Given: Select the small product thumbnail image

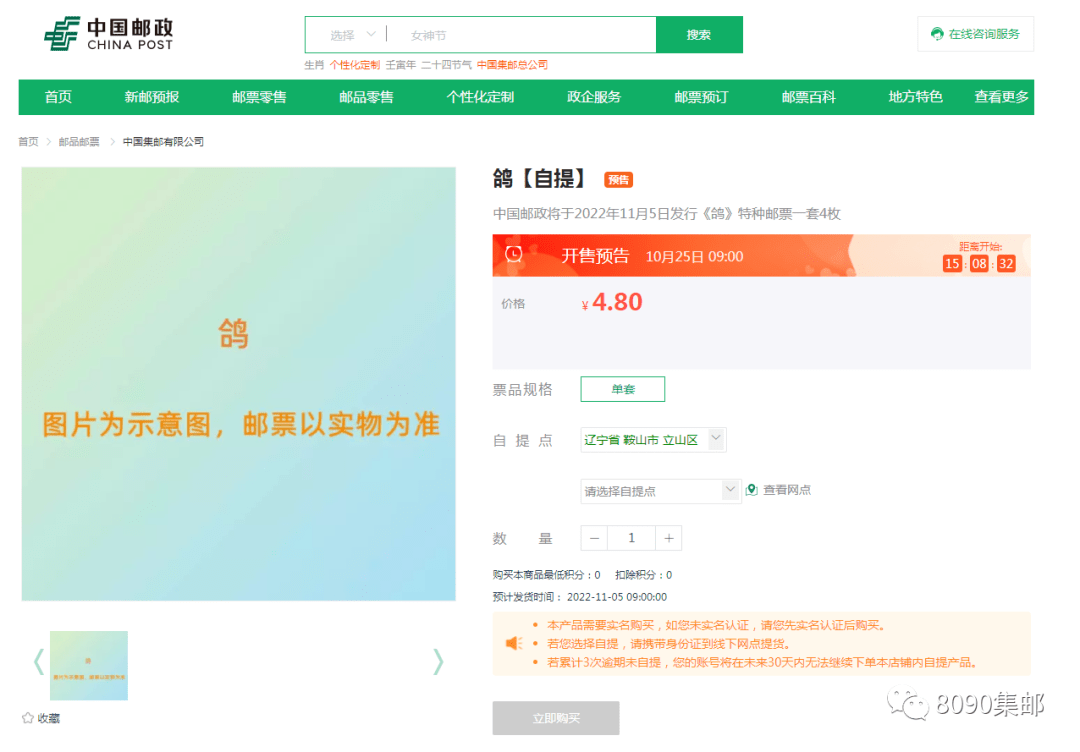Looking at the screenshot, I should pos(89,666).
